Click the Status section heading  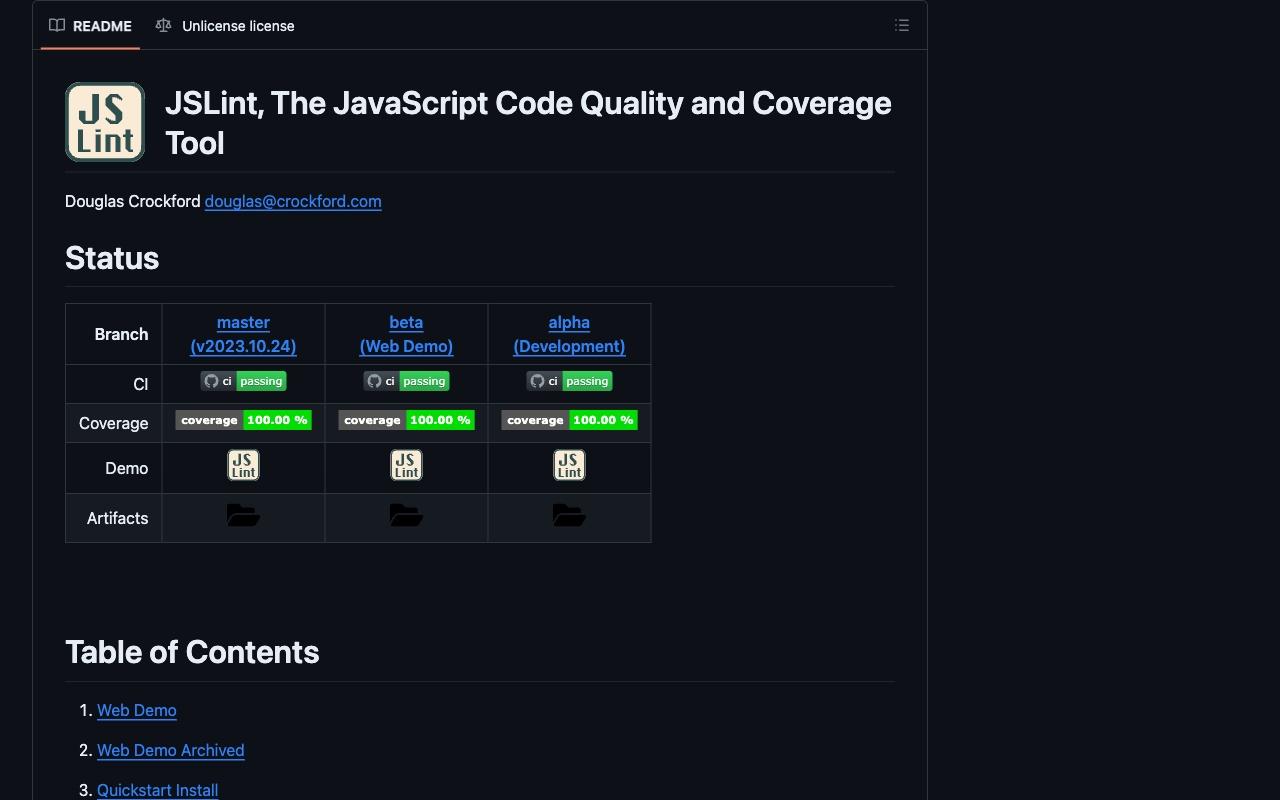[112, 258]
